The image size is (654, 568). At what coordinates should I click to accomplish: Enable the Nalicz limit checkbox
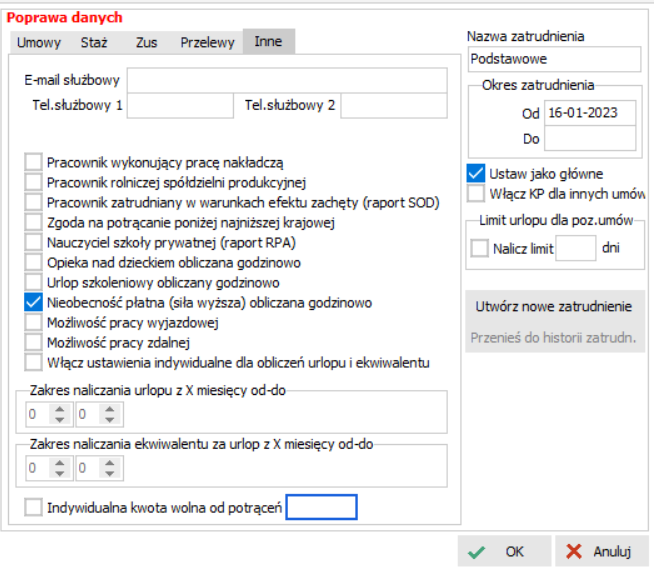(480, 248)
